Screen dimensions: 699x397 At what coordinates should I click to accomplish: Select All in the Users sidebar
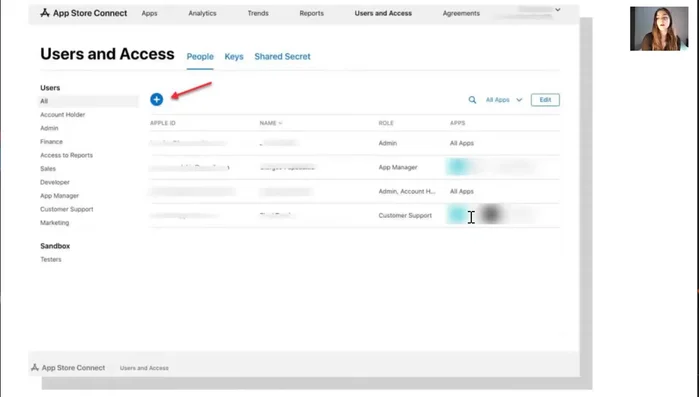click(x=88, y=101)
